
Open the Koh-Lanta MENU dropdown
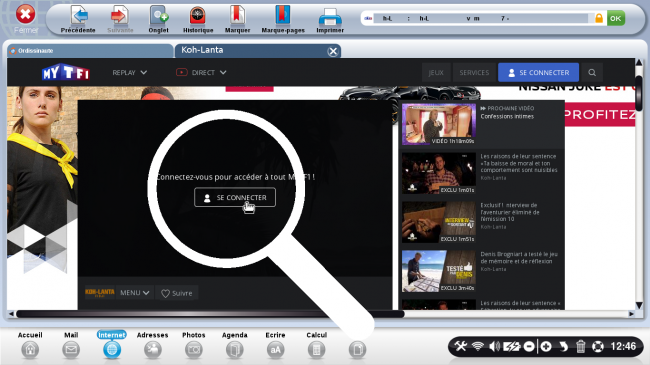point(134,293)
